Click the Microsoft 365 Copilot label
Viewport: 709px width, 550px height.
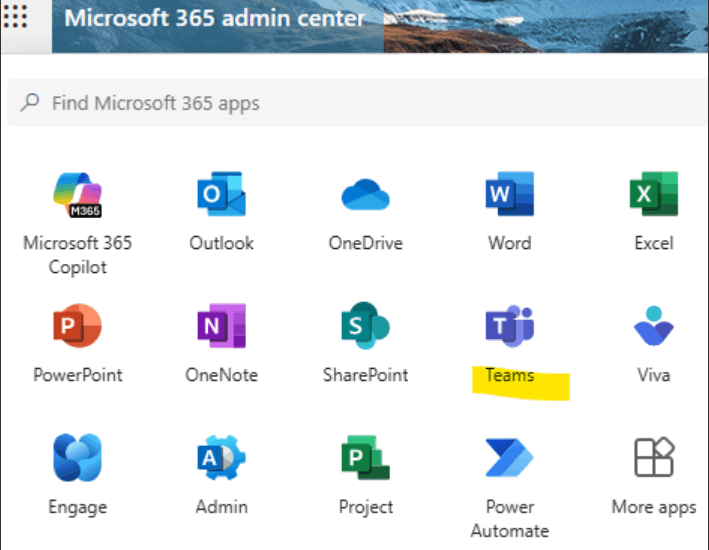tap(77, 255)
